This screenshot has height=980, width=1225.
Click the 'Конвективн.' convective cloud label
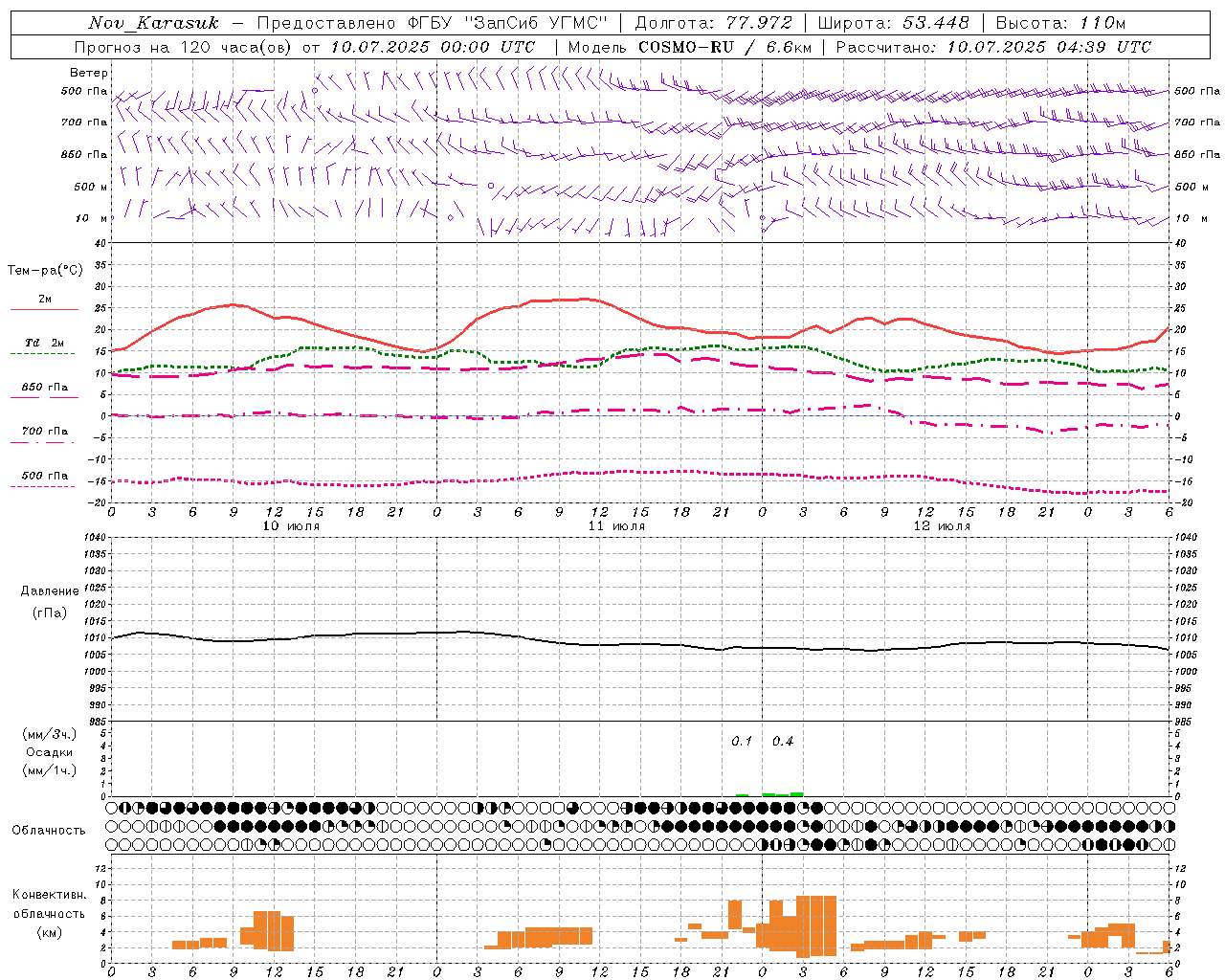[50, 895]
